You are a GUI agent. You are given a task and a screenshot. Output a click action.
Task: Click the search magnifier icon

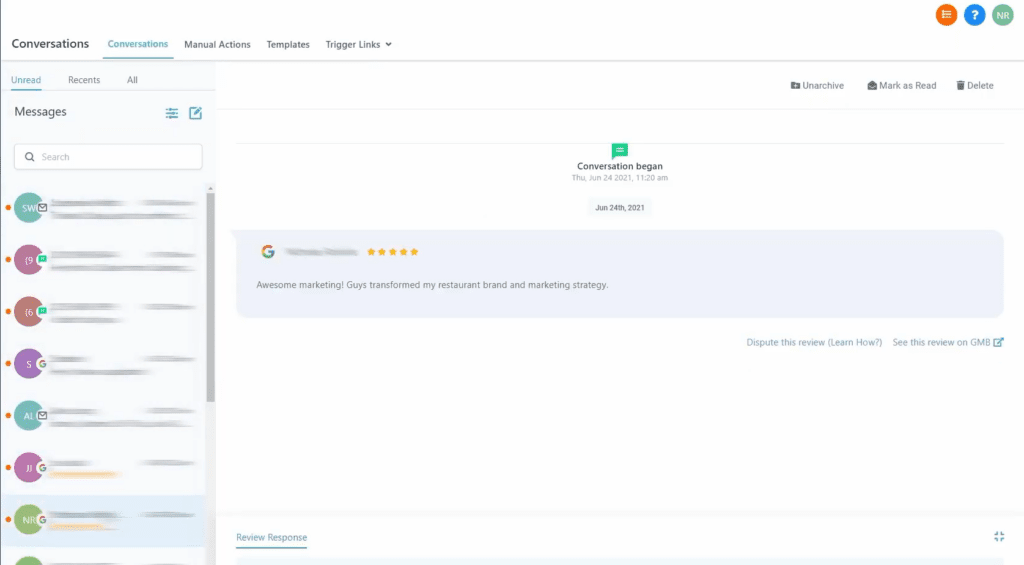click(x=29, y=157)
